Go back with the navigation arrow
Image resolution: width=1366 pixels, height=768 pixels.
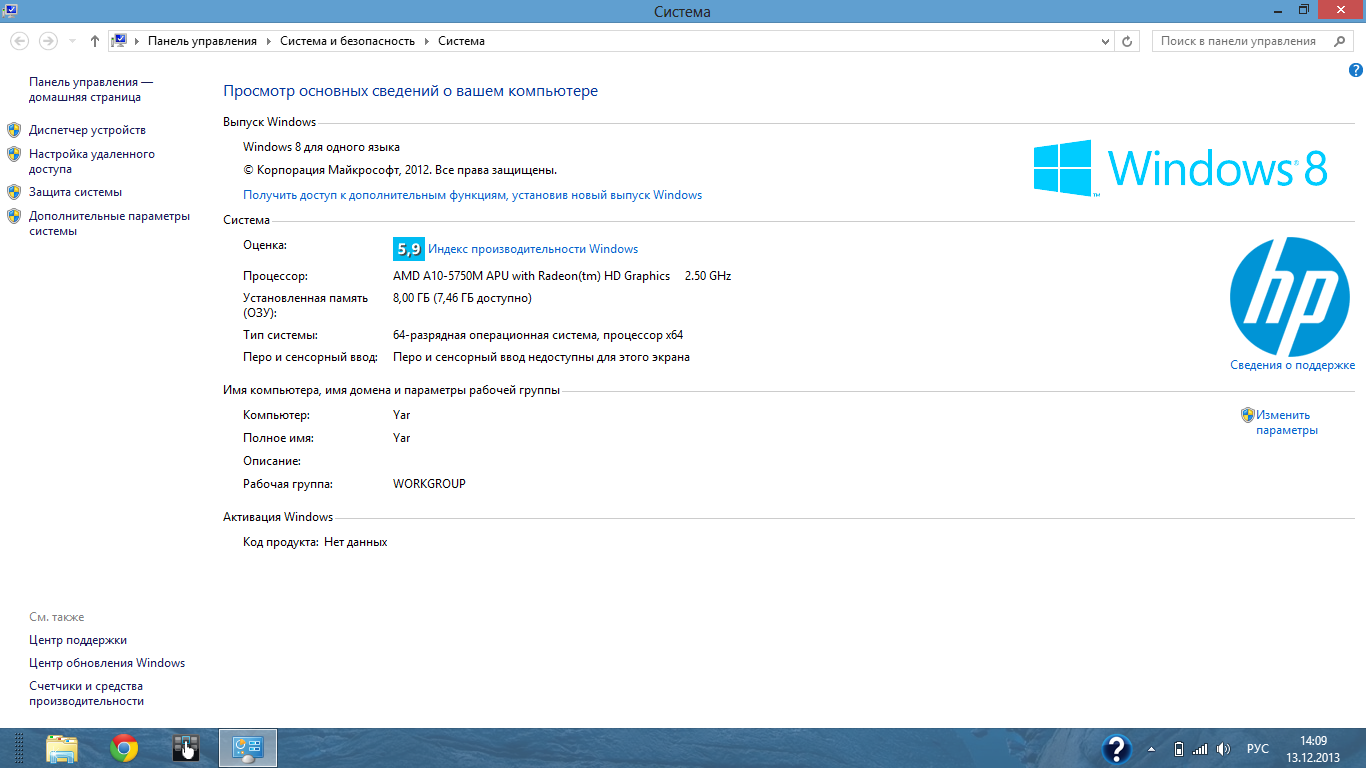(x=18, y=41)
